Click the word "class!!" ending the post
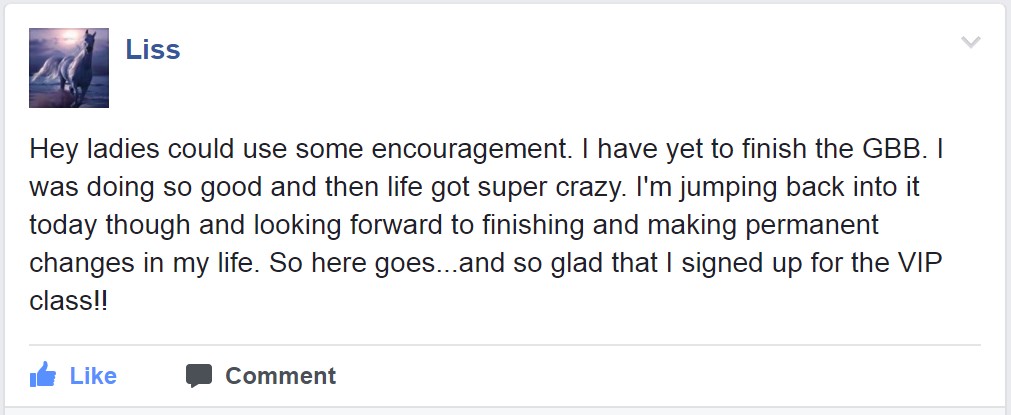Image resolution: width=1011 pixels, height=415 pixels. click(68, 299)
